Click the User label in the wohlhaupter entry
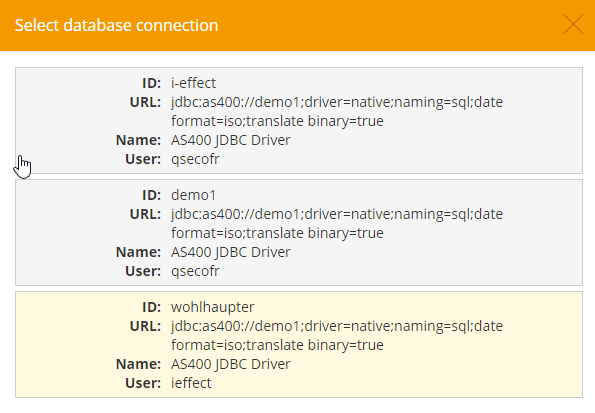The width and height of the screenshot is (595, 413). pyautogui.click(x=143, y=383)
